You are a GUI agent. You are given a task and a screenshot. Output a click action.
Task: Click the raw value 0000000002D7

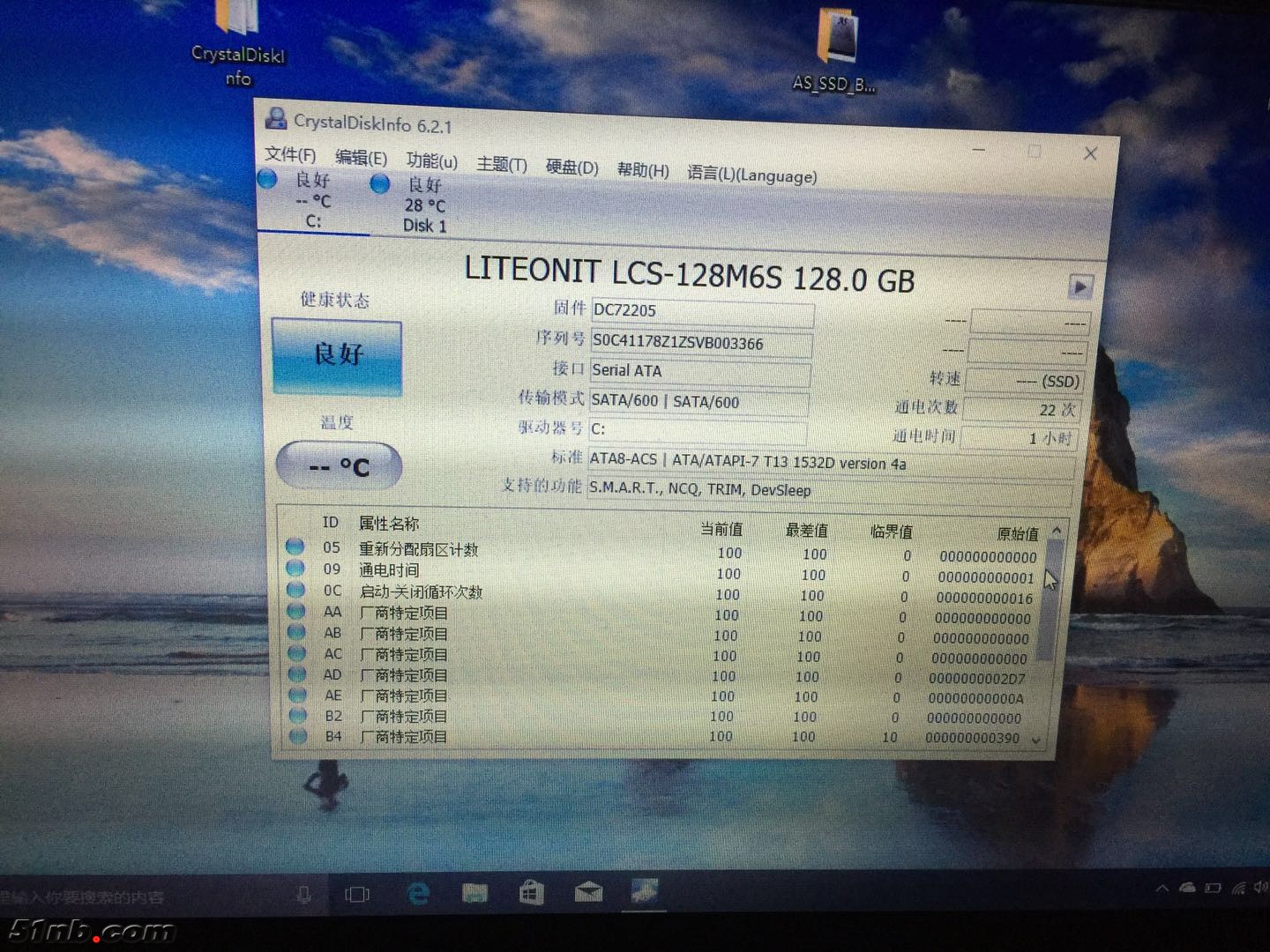click(976, 679)
